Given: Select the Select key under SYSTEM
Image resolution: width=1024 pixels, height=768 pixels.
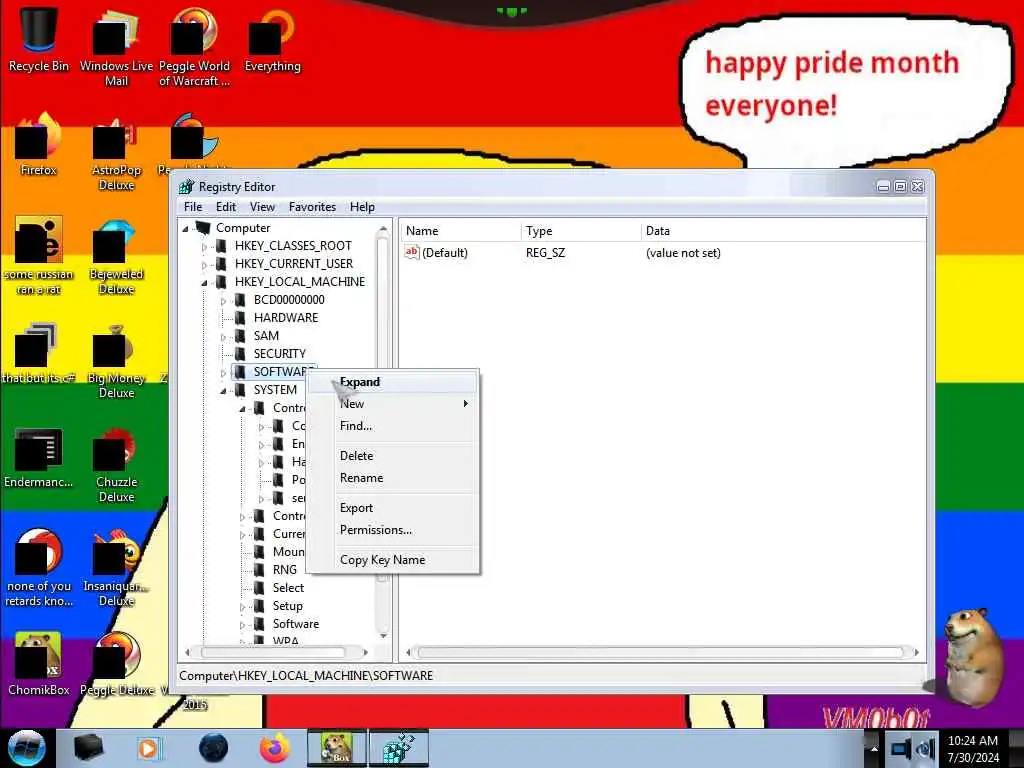Looking at the screenshot, I should (288, 588).
